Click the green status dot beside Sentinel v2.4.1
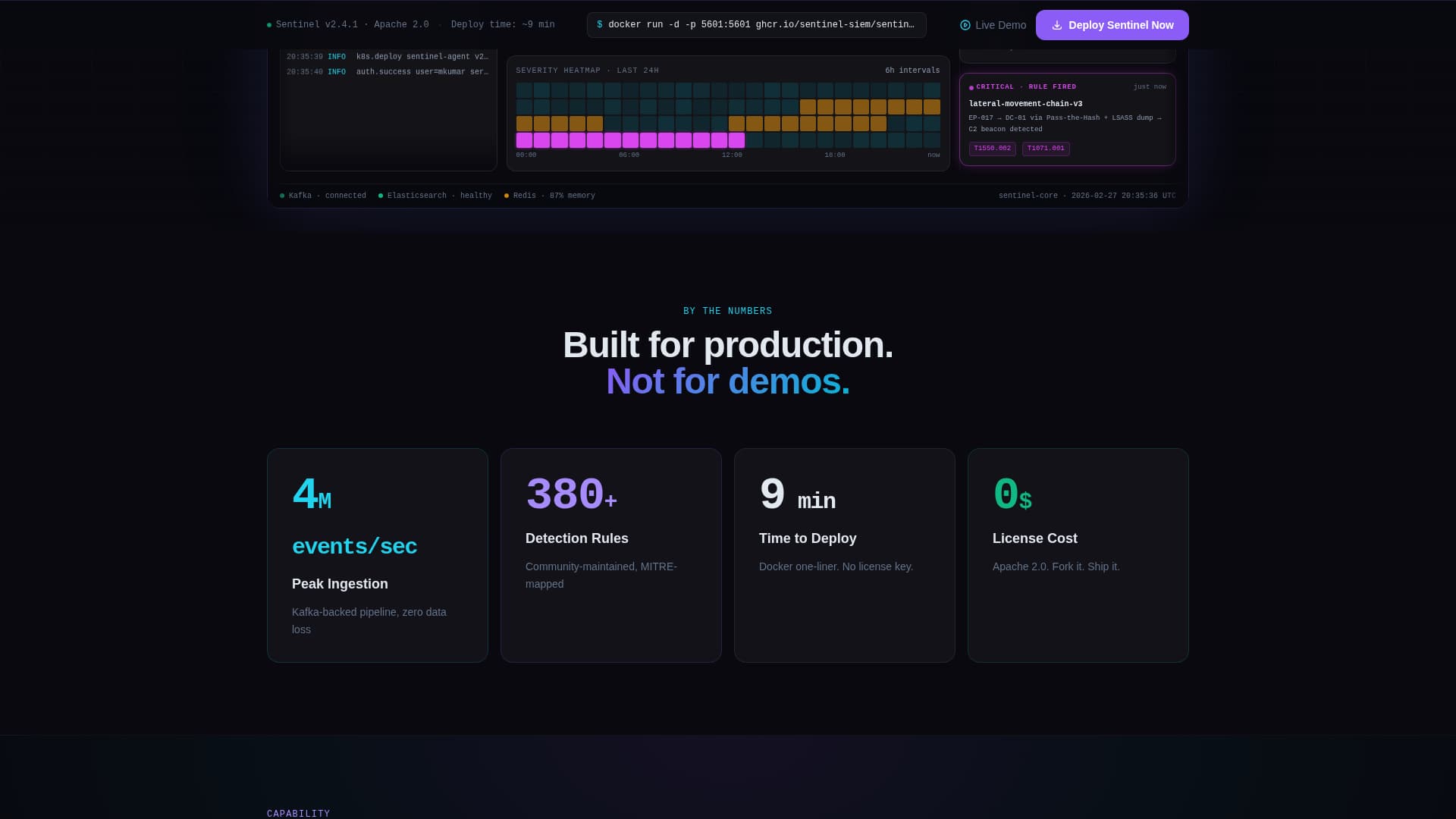 pyautogui.click(x=269, y=25)
